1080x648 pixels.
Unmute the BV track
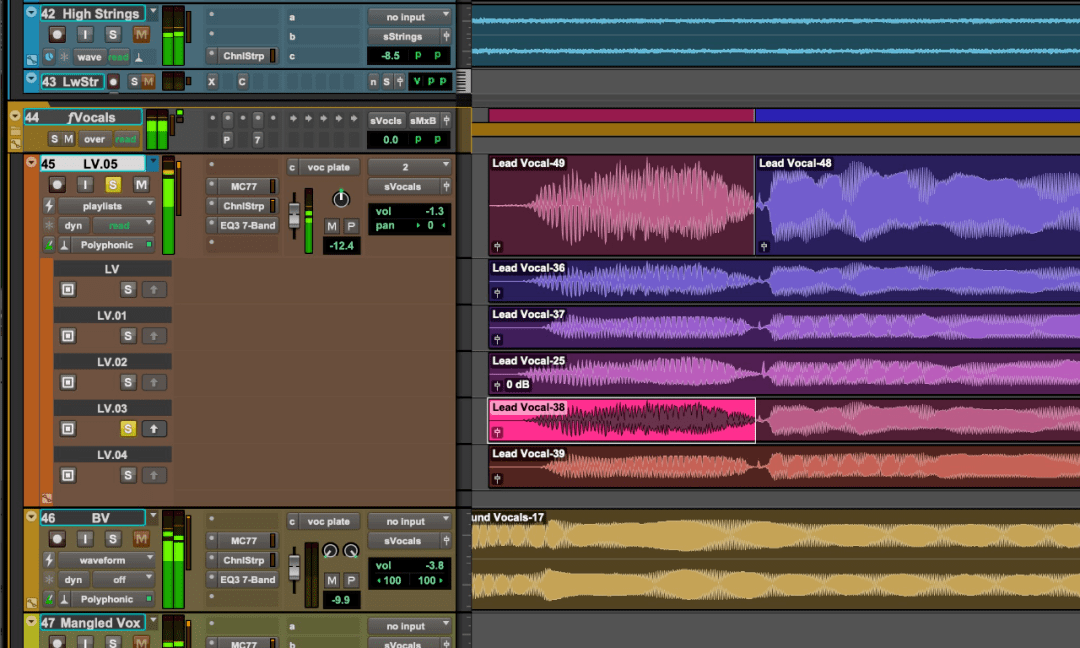[x=141, y=539]
